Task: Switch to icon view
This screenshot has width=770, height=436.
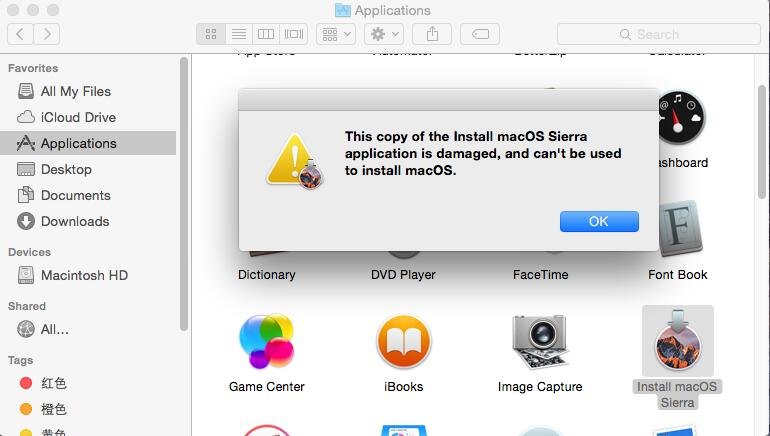Action: click(211, 34)
